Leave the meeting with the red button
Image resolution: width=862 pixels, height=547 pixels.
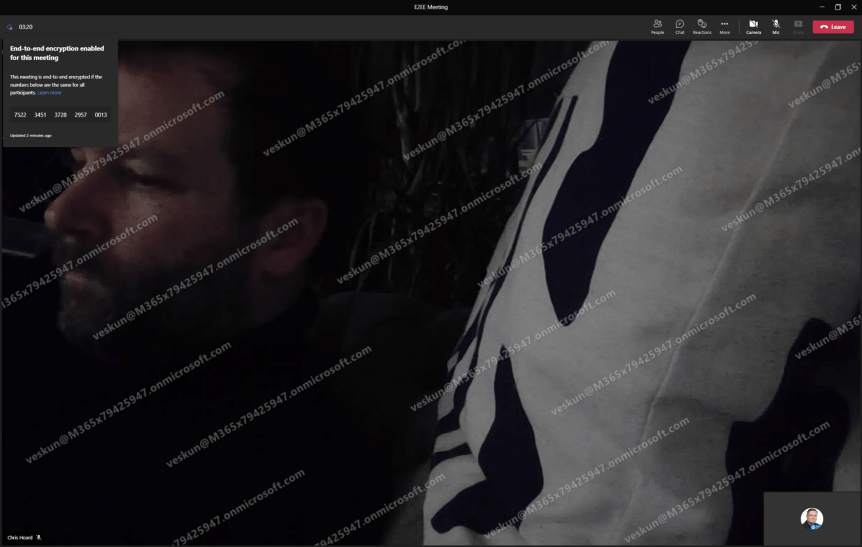(x=833, y=27)
